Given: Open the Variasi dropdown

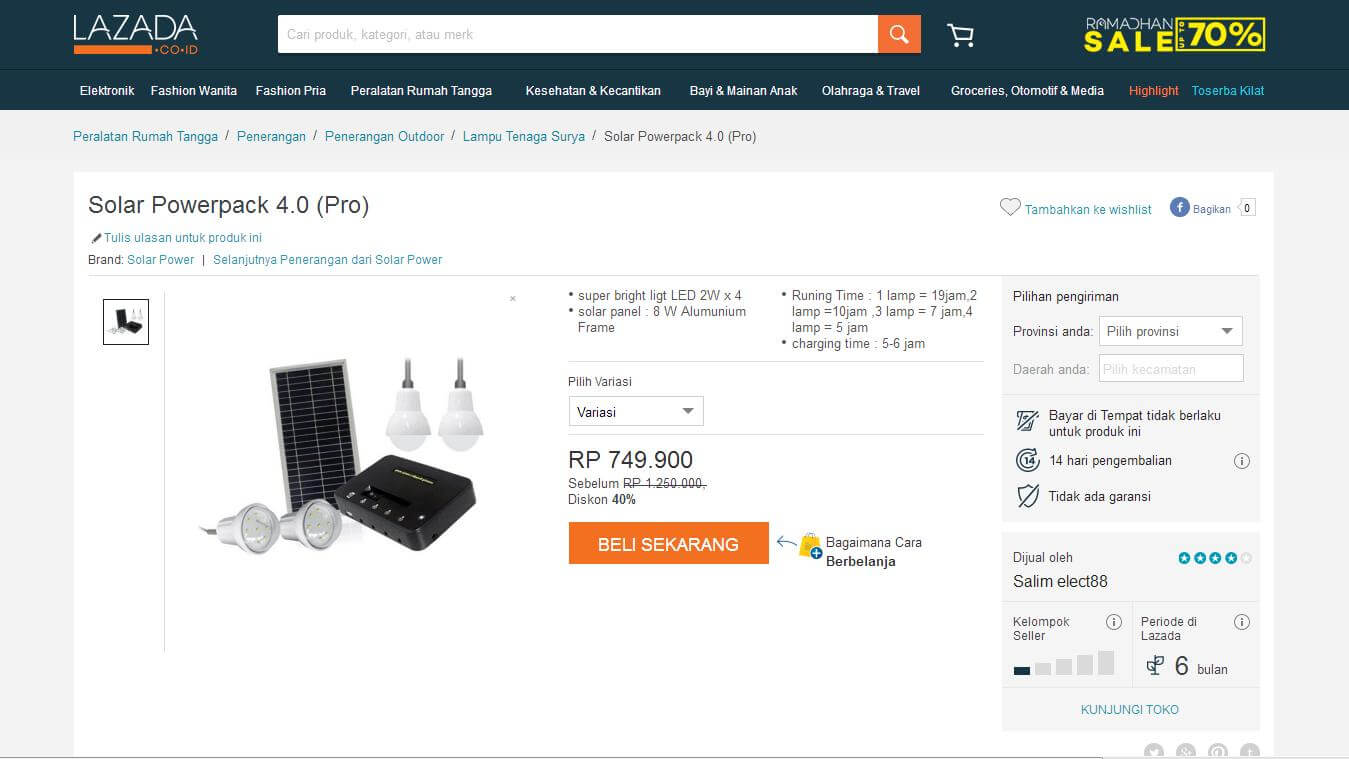Looking at the screenshot, I should coord(636,411).
